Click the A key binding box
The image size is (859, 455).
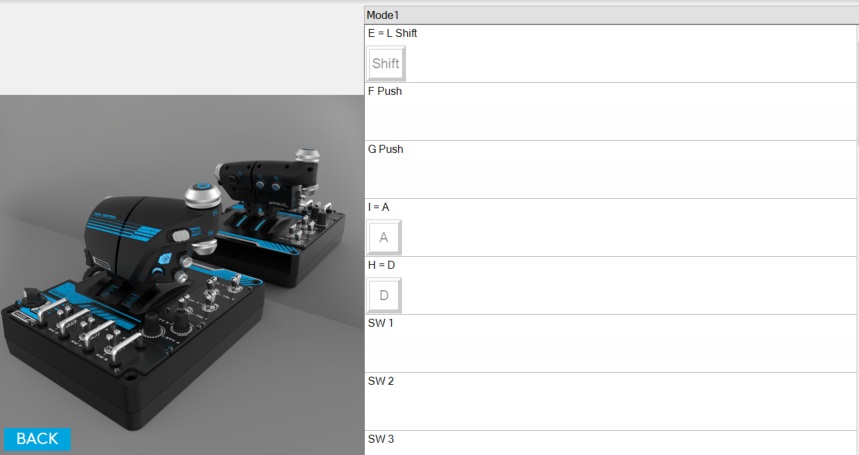point(383,237)
